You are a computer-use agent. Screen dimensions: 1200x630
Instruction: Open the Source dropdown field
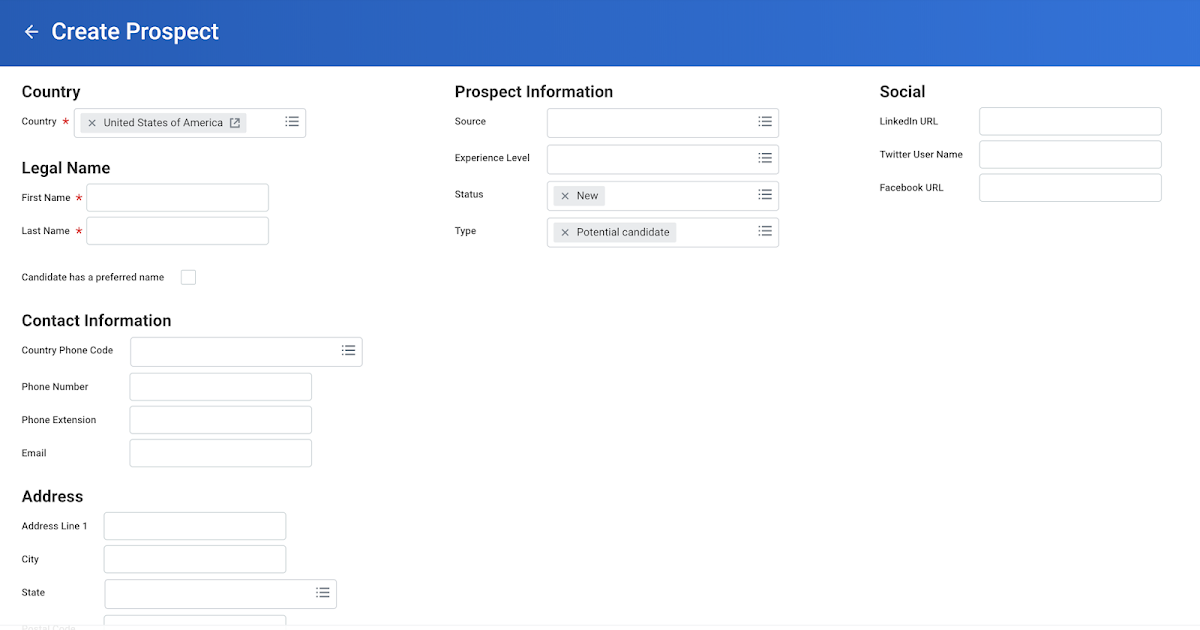coord(650,122)
